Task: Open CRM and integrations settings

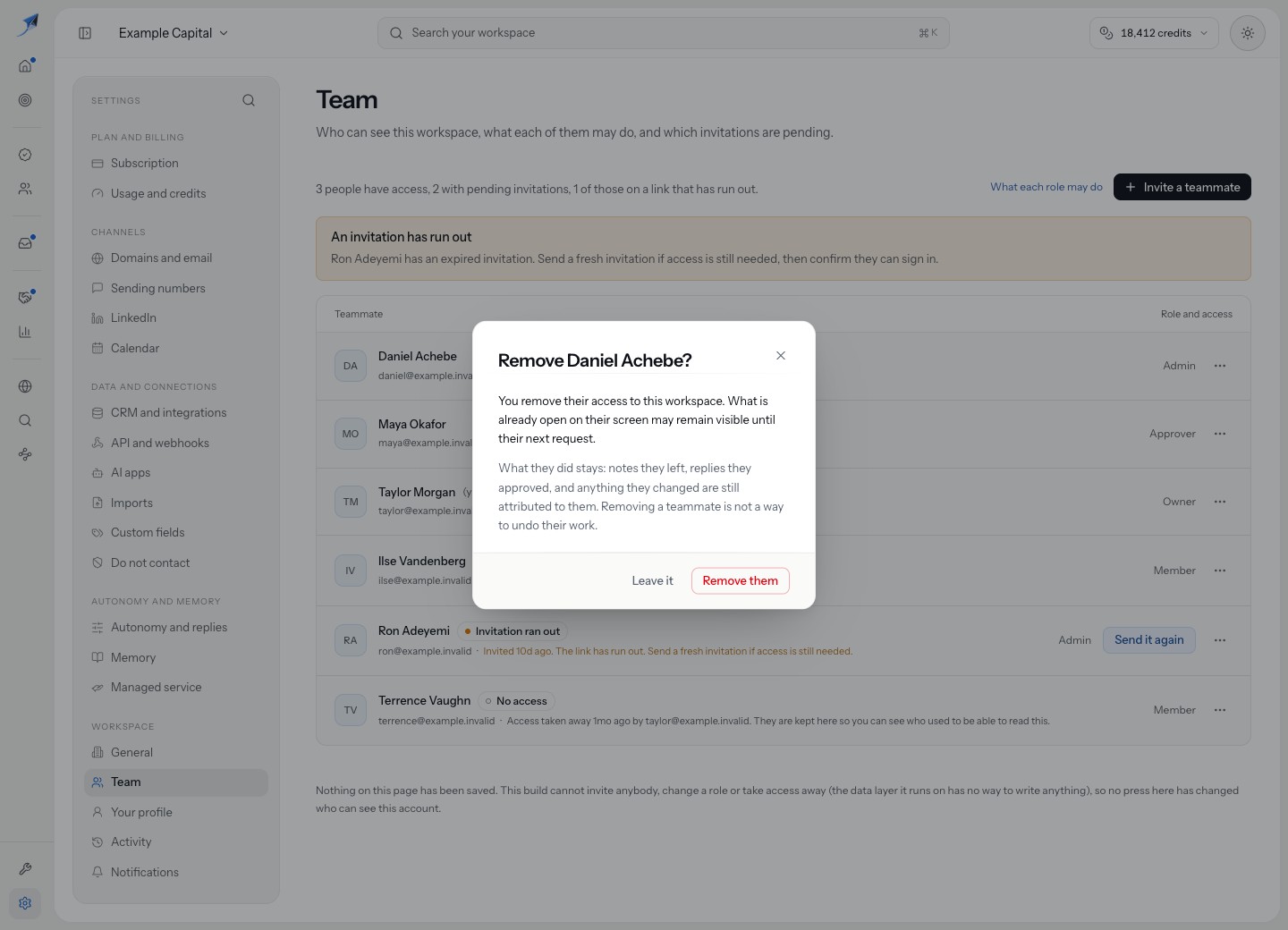Action: tap(176, 413)
